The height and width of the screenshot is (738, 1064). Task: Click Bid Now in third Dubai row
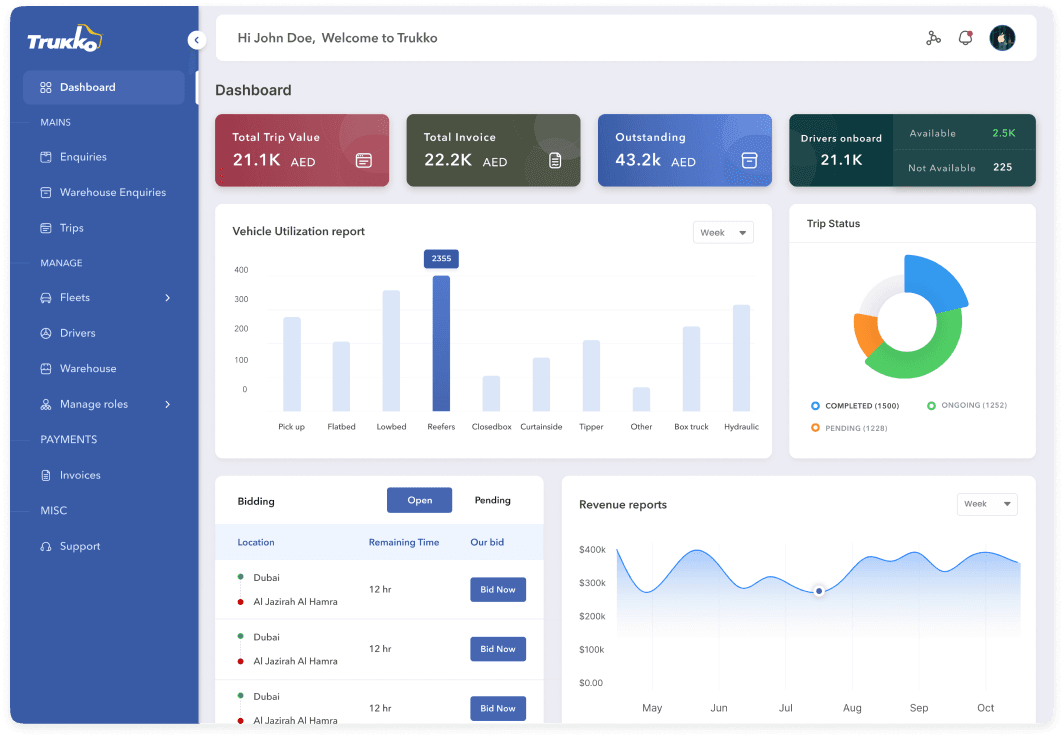[498, 709]
